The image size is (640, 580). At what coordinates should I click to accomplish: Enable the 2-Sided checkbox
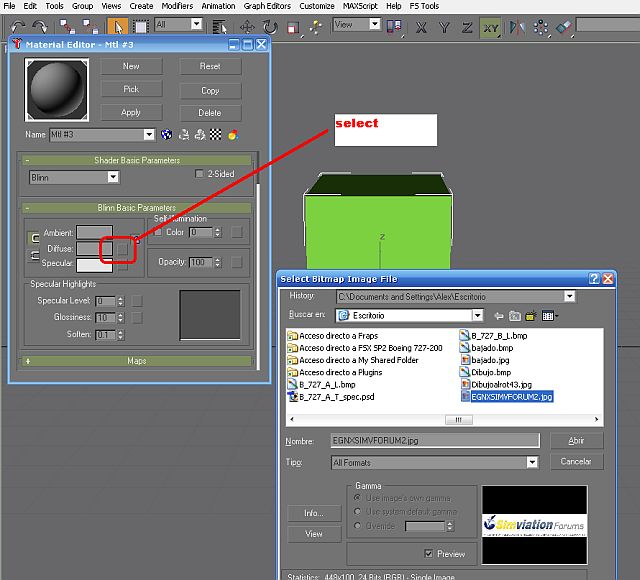tap(199, 174)
